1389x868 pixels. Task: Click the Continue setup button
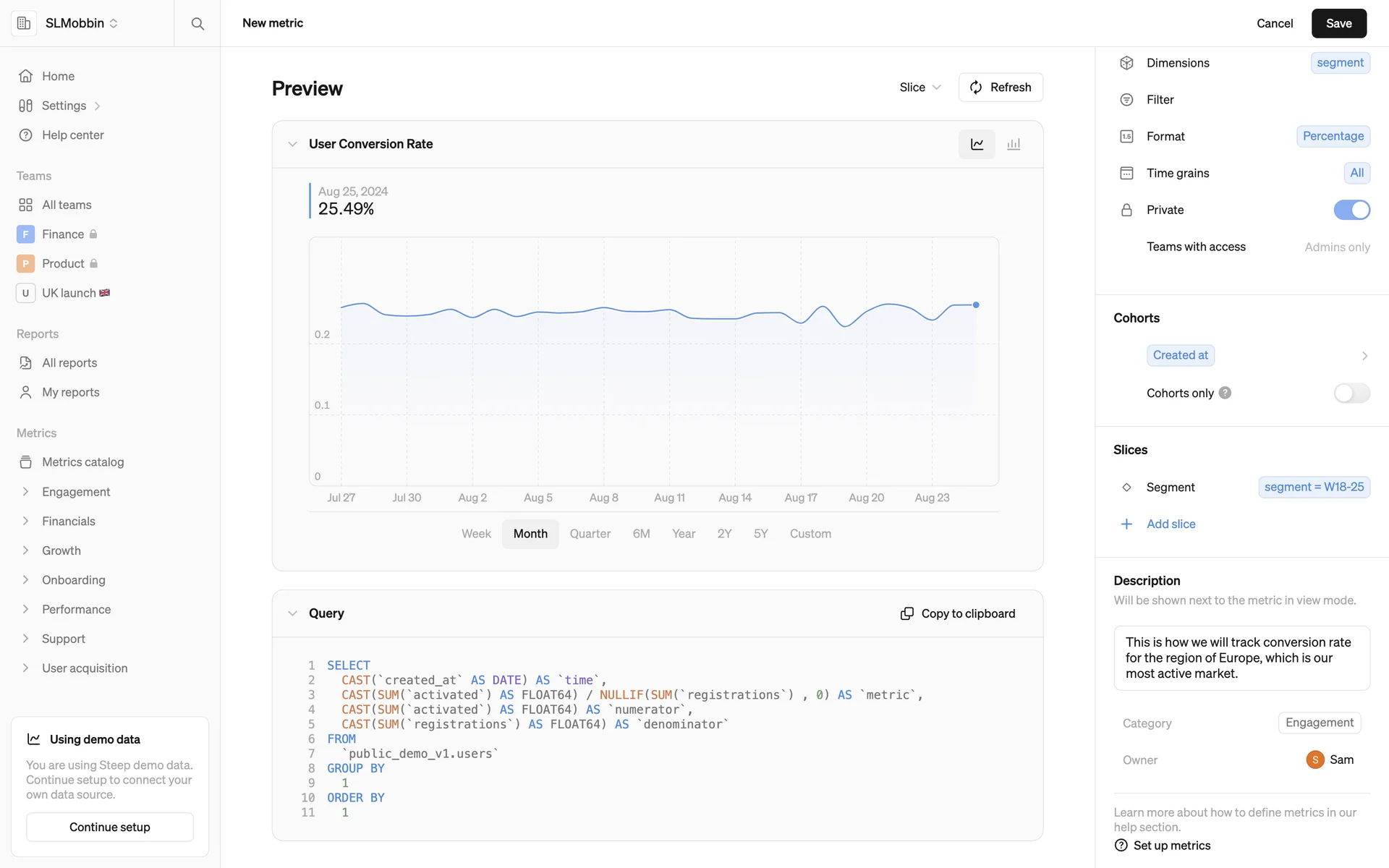click(110, 827)
